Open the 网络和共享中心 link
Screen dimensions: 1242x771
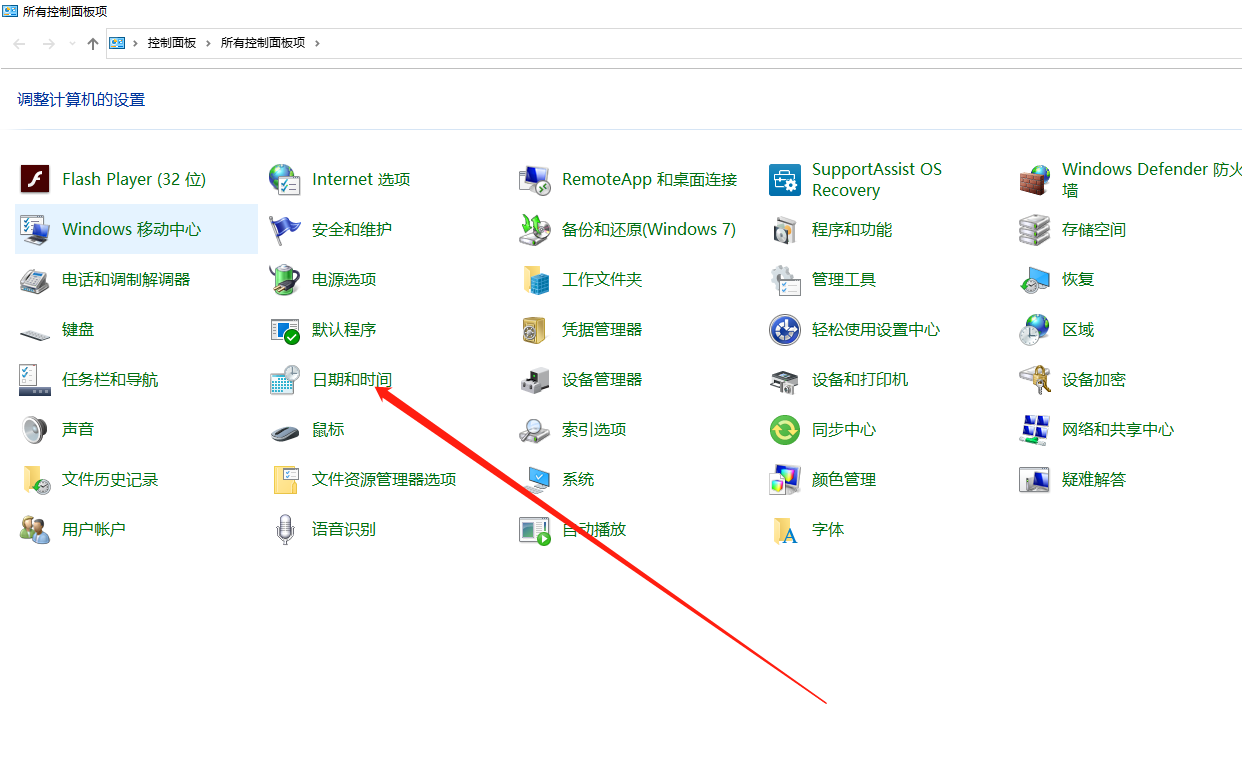1117,430
